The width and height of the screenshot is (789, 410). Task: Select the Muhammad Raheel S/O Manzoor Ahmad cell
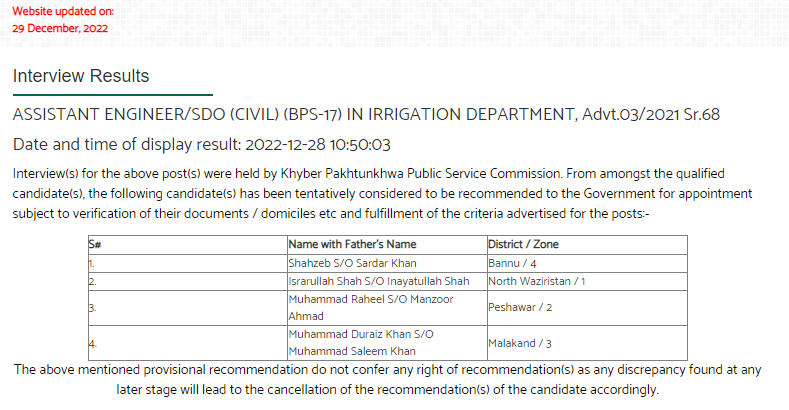[x=387, y=308]
